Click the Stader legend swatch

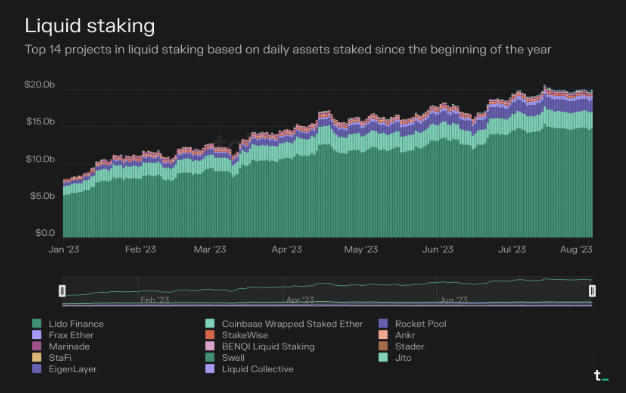(383, 346)
